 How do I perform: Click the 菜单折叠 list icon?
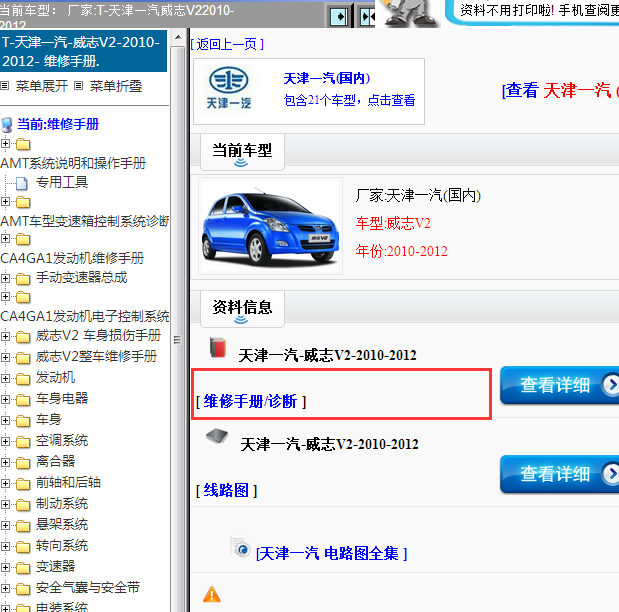(x=79, y=85)
